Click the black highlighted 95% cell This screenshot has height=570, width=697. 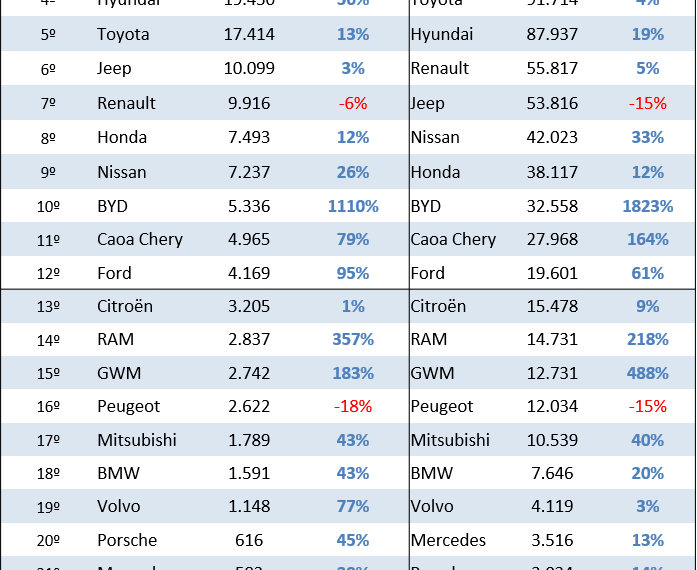pyautogui.click(x=353, y=273)
